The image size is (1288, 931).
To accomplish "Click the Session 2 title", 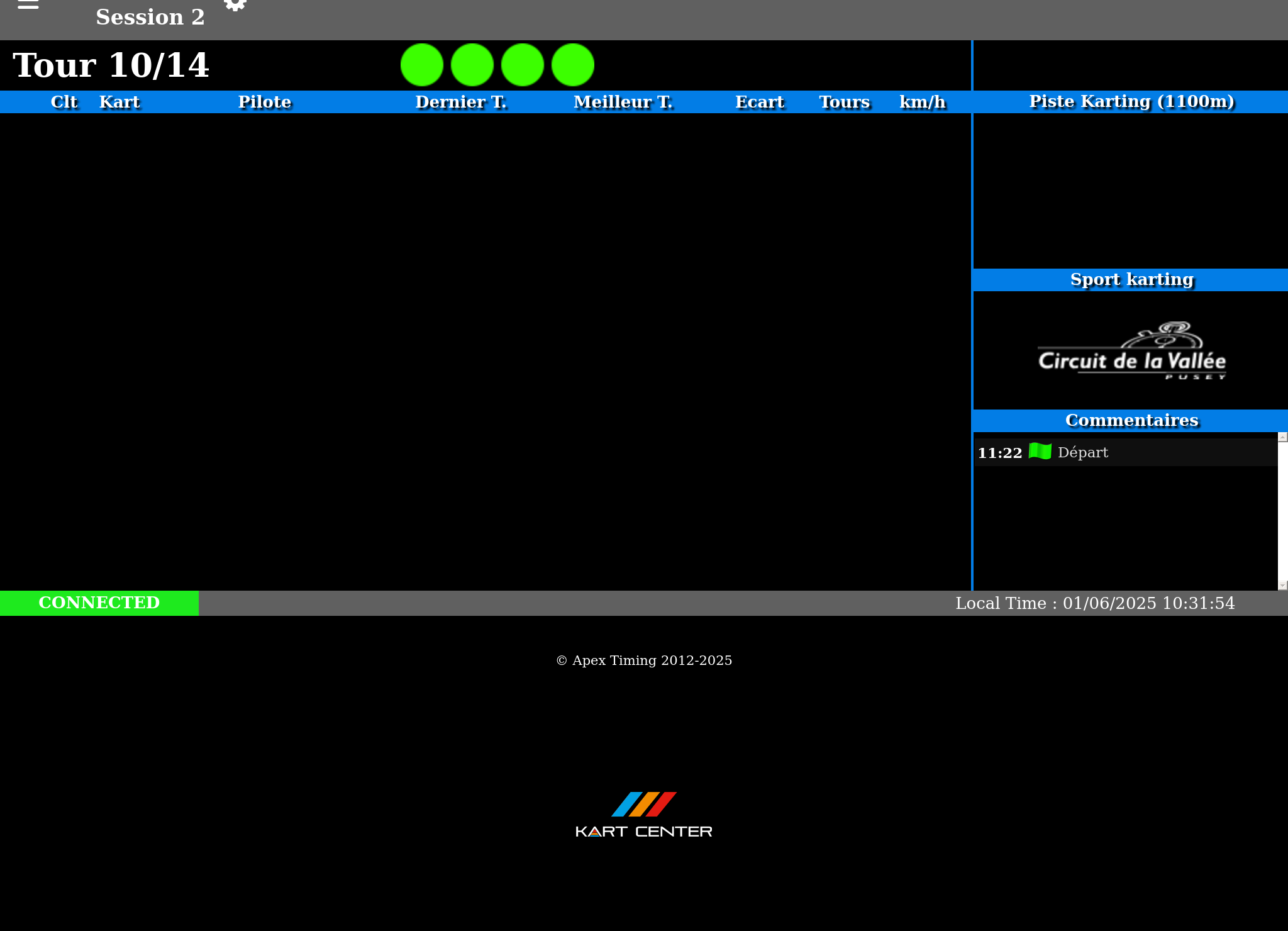I will (150, 17).
